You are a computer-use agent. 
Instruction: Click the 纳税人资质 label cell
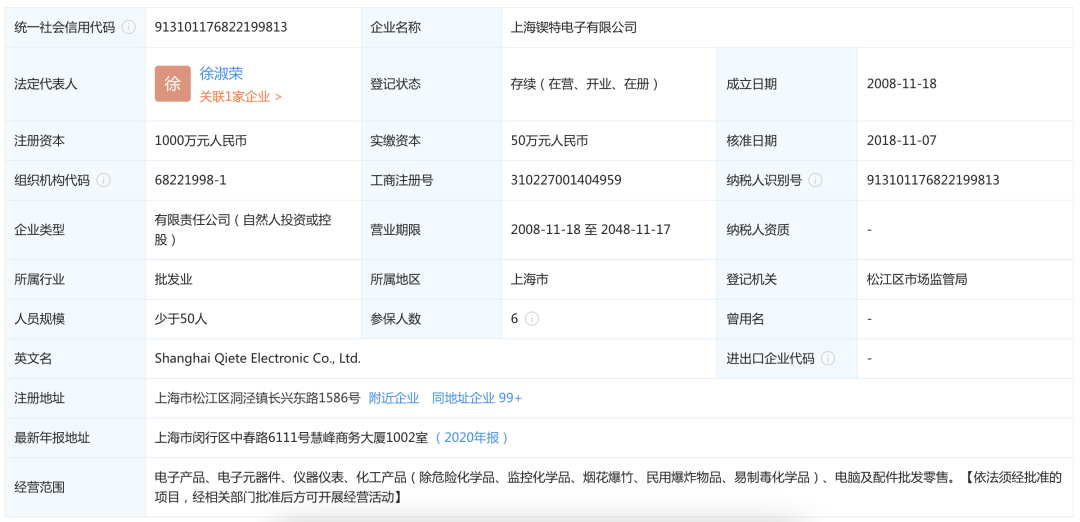787,230
